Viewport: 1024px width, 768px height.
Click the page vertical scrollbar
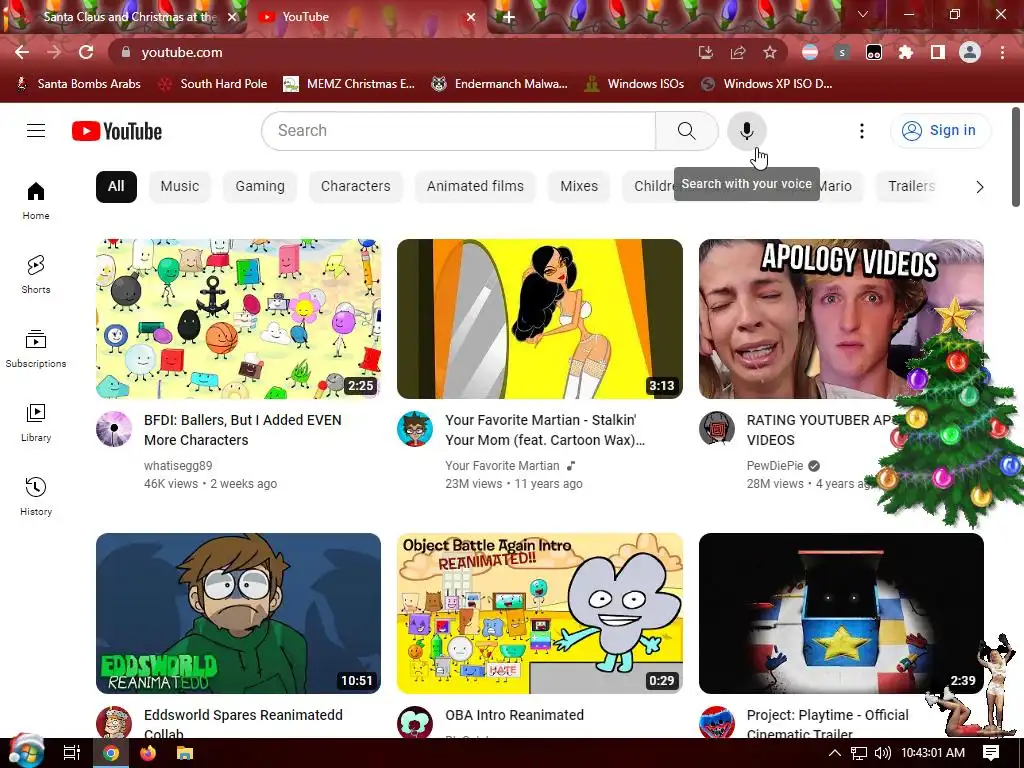1016,157
